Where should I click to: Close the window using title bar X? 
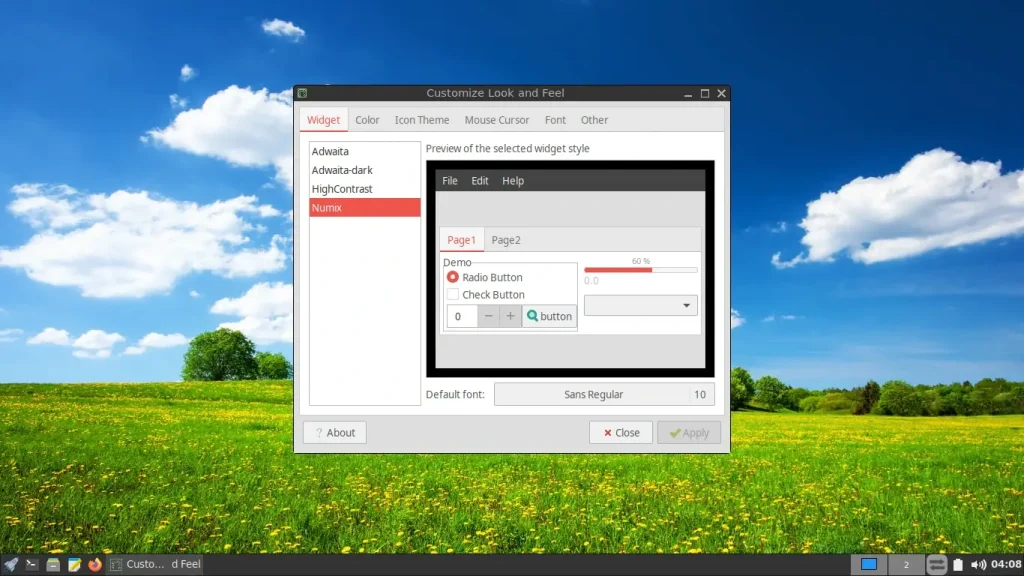tap(722, 93)
